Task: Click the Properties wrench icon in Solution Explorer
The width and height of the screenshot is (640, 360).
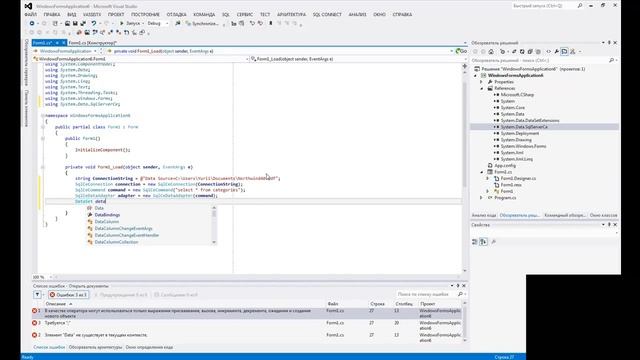Action: tap(556, 51)
